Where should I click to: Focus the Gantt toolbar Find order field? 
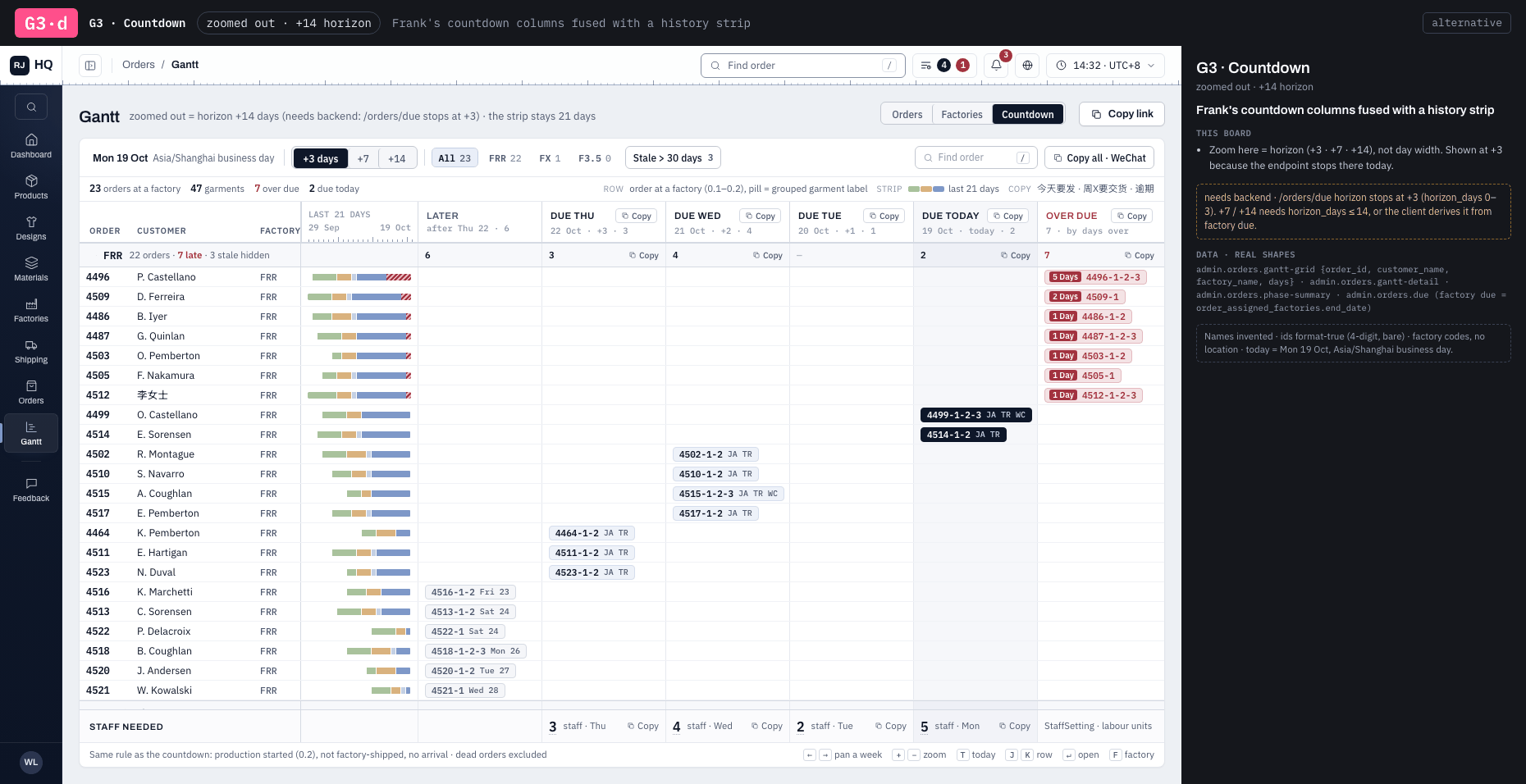click(976, 157)
